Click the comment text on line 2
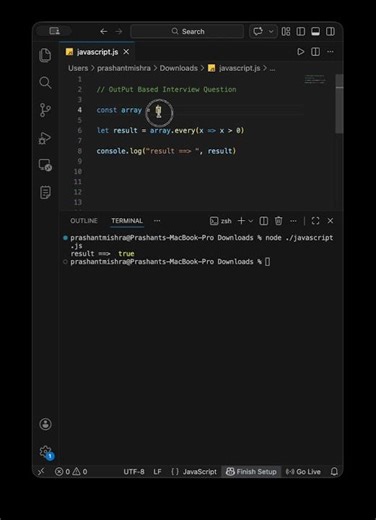The height and width of the screenshot is (520, 376). coord(166,90)
